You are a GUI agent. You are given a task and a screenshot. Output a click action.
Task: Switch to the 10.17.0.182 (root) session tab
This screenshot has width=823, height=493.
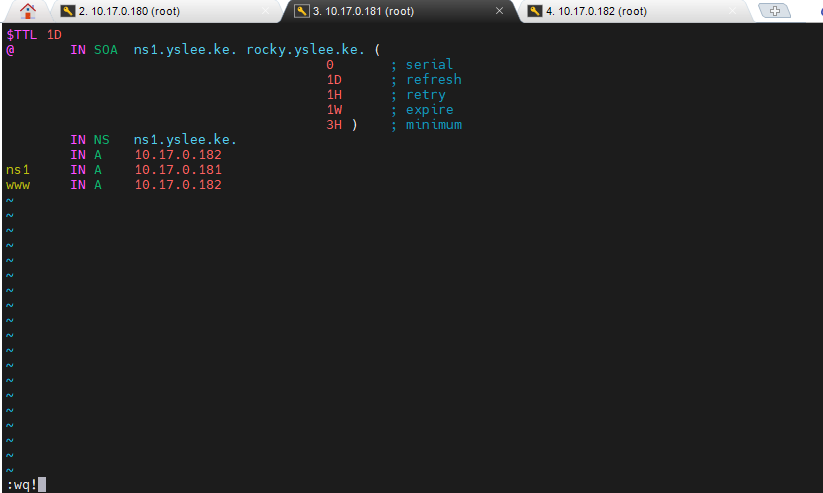coord(635,11)
